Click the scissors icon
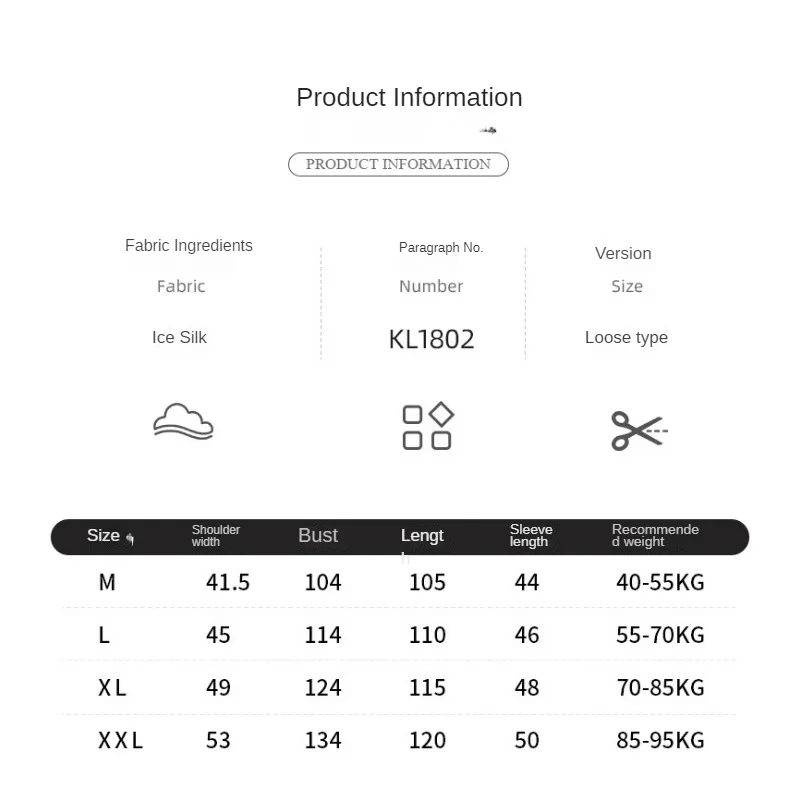 coord(638,431)
